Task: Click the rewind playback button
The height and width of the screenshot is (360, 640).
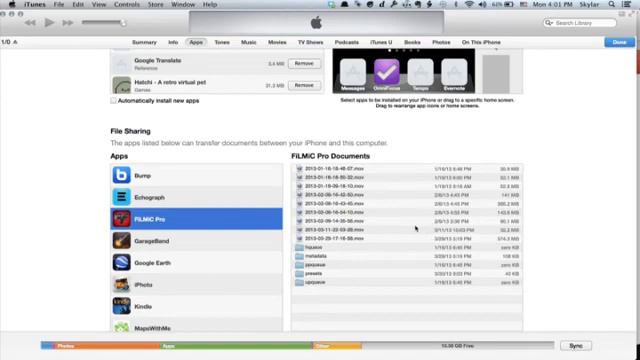Action: (30, 23)
